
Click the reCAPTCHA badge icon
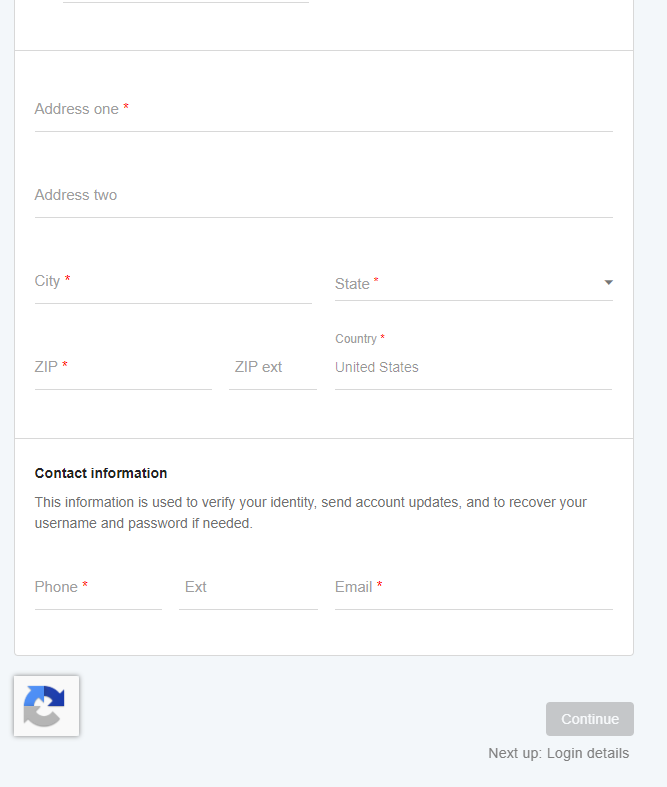pos(46,706)
